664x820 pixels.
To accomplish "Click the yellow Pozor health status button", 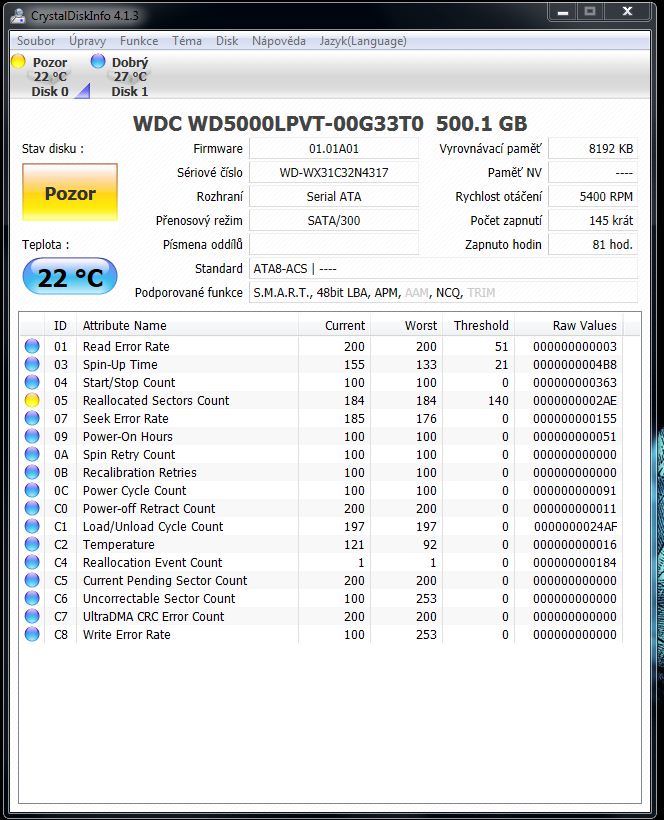I will 70,192.
